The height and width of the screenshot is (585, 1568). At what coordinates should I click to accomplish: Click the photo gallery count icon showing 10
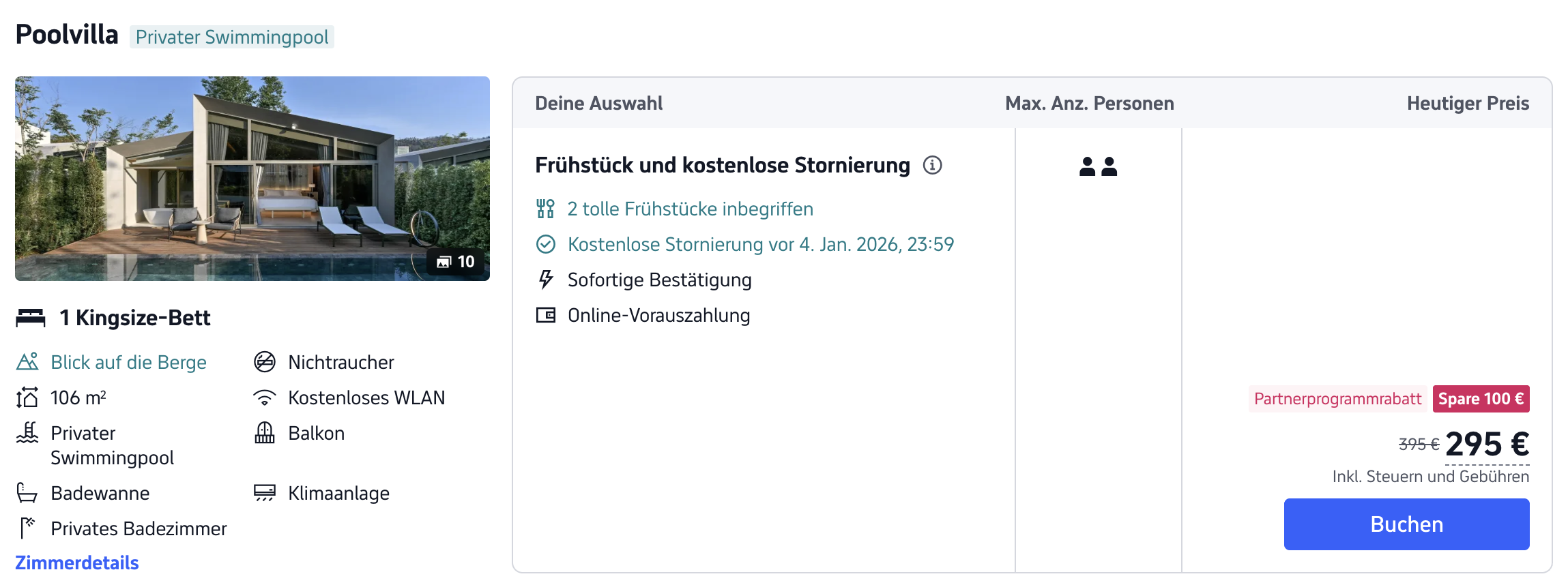(x=456, y=262)
